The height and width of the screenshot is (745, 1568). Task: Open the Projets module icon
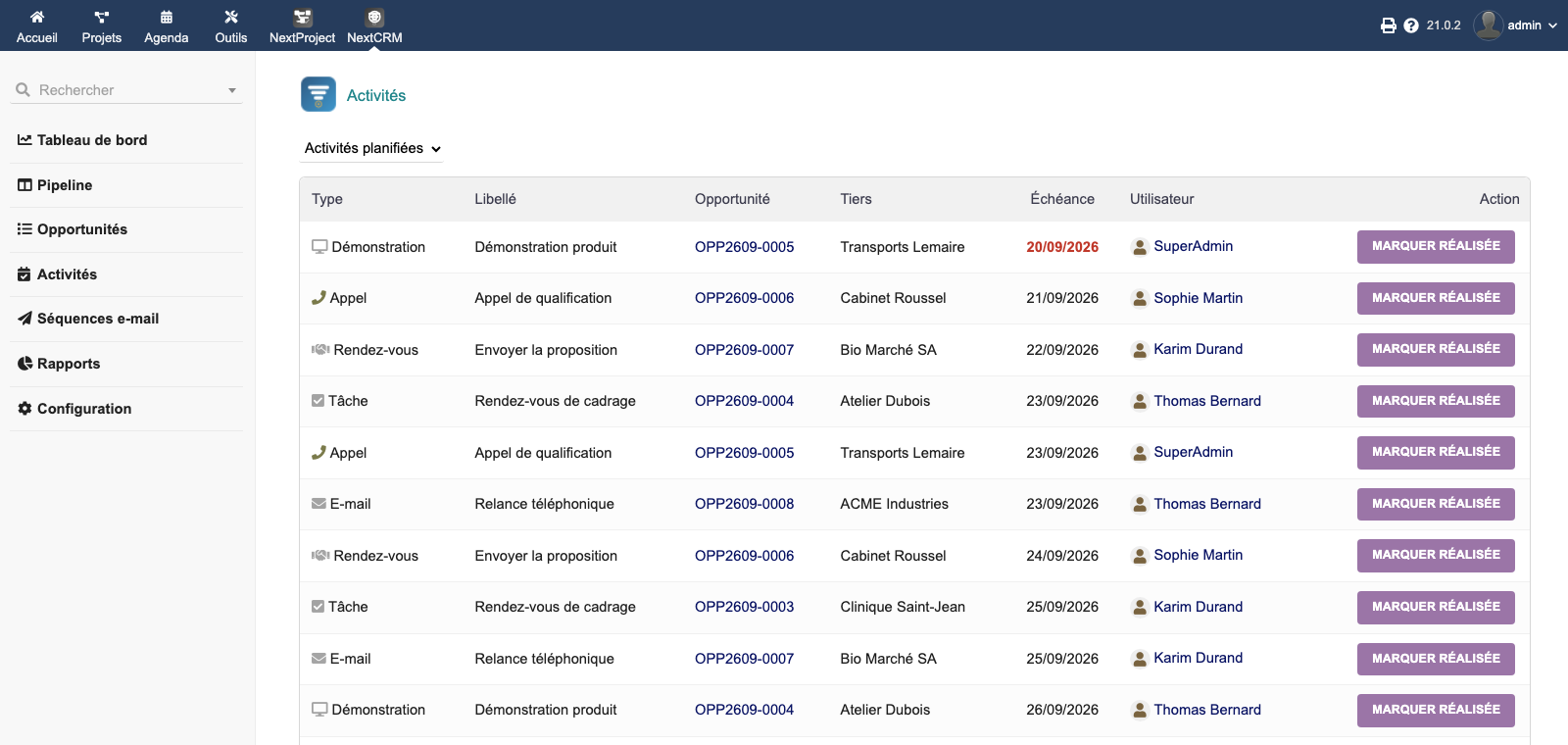pyautogui.click(x=102, y=17)
